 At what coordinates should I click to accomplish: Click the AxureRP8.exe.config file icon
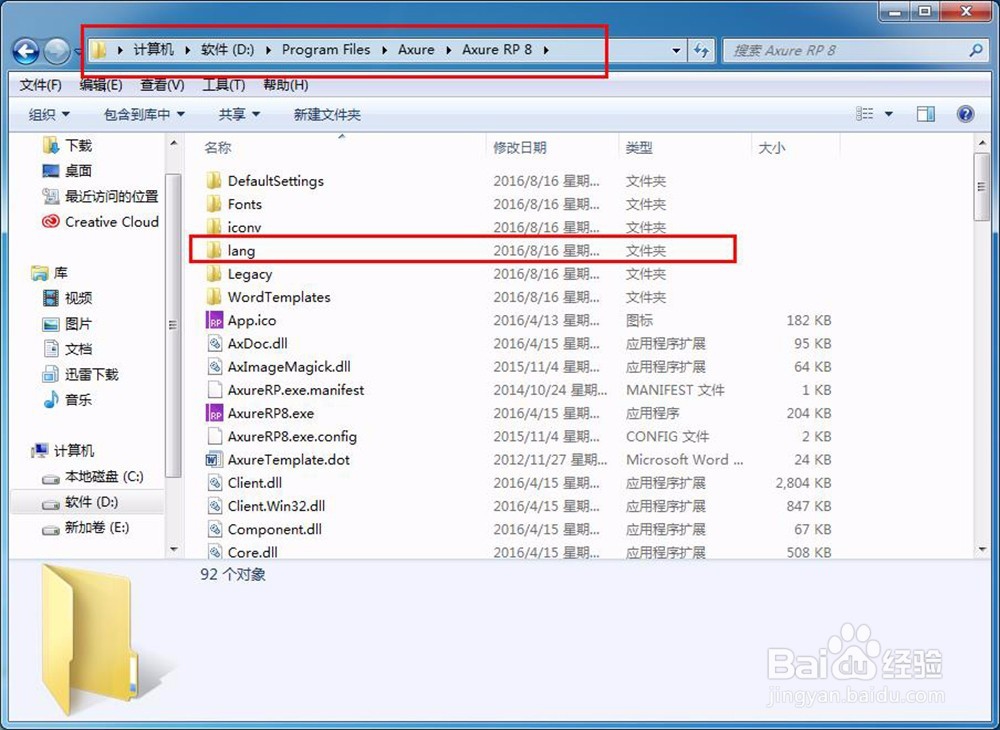pos(215,436)
